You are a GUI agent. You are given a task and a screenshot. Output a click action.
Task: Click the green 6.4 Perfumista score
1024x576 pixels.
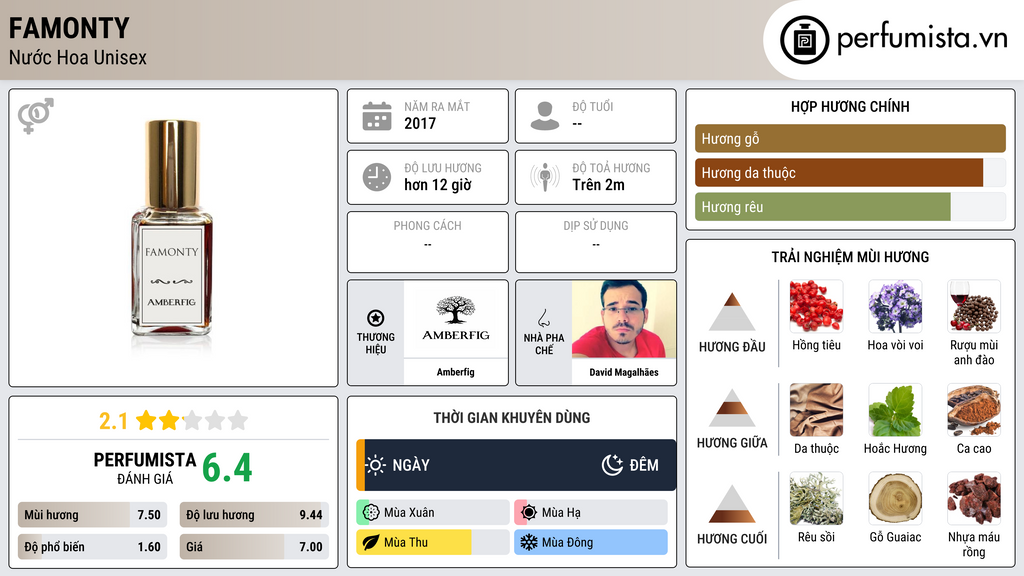[227, 468]
